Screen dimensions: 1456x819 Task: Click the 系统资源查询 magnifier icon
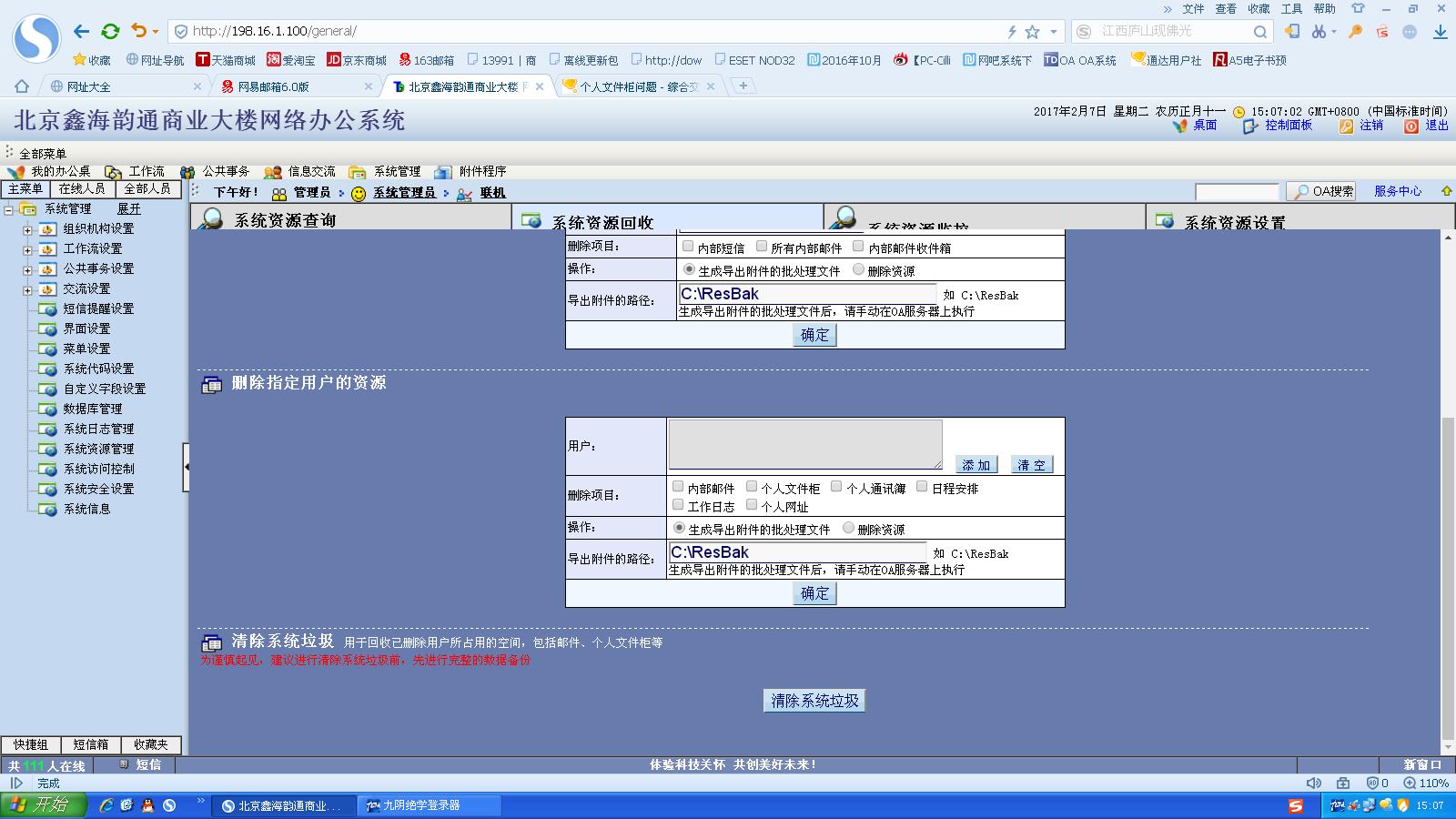[213, 219]
